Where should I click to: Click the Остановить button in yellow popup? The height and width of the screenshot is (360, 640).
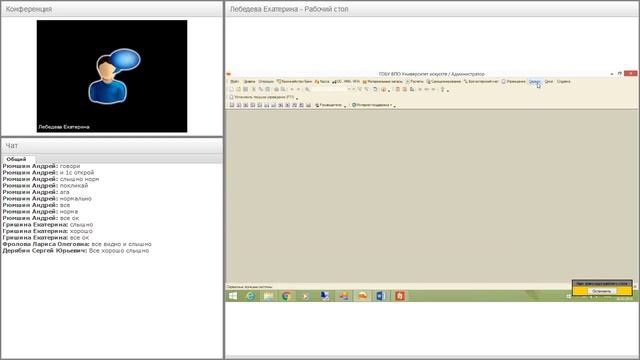pos(602,291)
